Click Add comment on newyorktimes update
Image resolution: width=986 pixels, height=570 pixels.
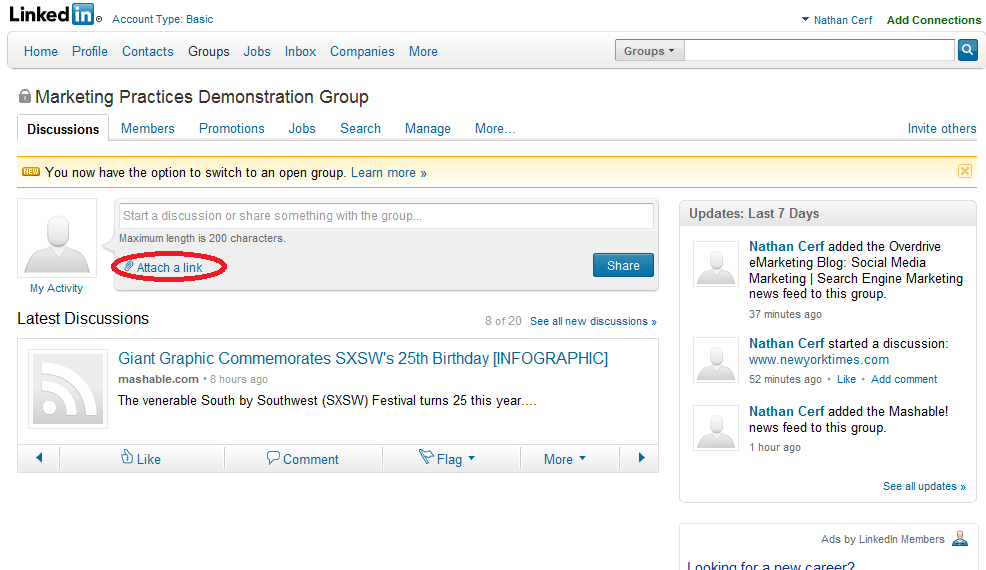click(904, 379)
